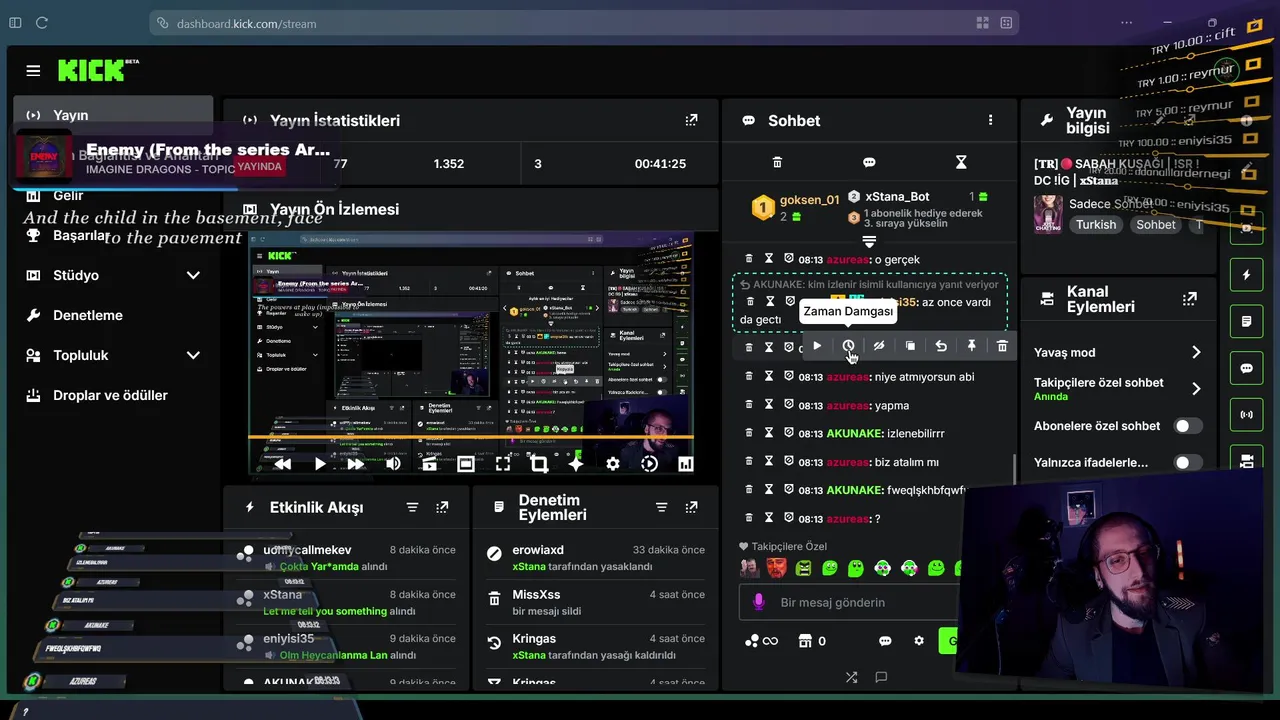Enter fullscreen on the stream preview
This screenshot has width=1280, height=720.
(x=503, y=464)
